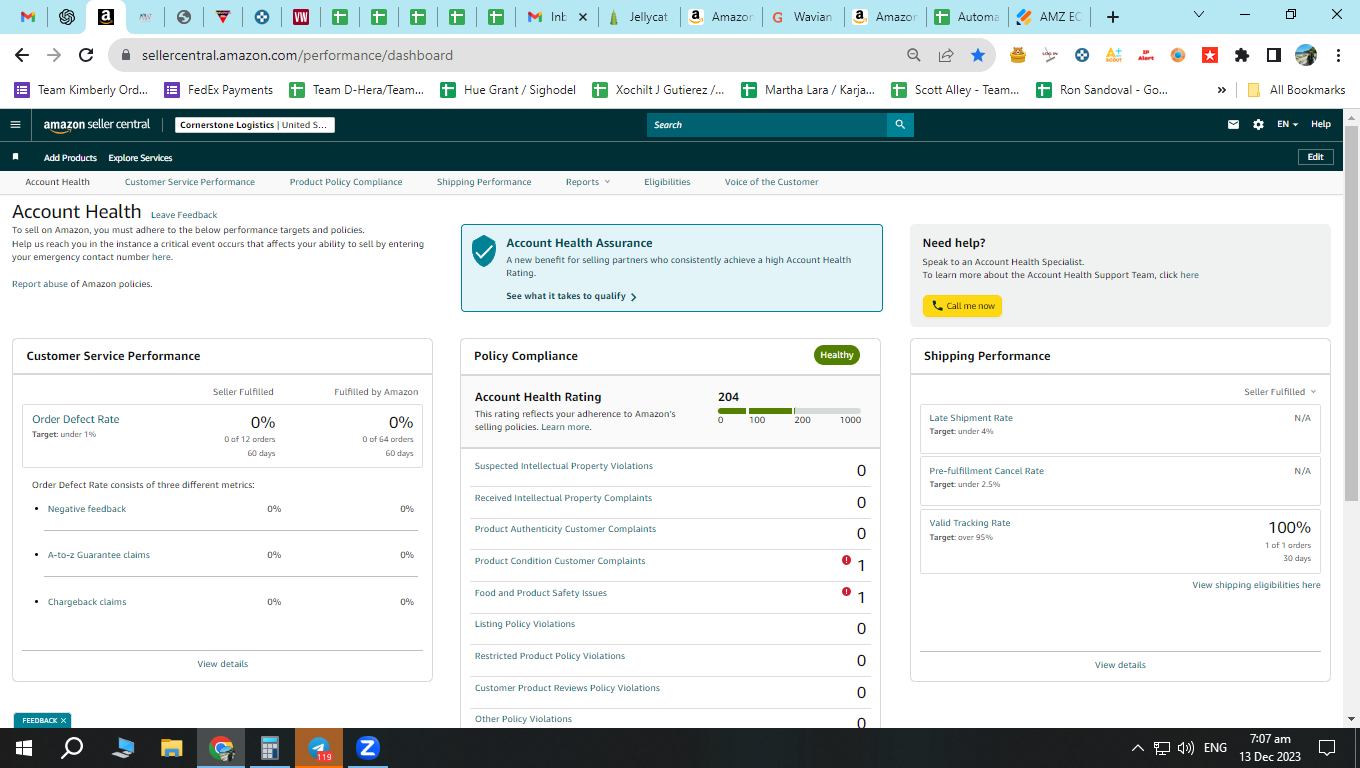This screenshot has height=768, width=1360.
Task: Open the FedEx Payments bookmark
Action: pos(219,90)
